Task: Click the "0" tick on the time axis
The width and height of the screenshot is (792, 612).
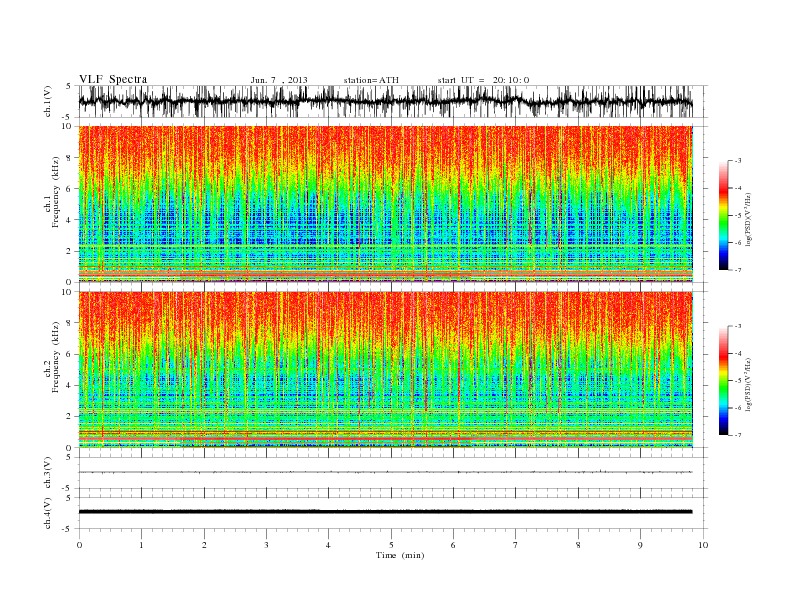Action: [79, 545]
